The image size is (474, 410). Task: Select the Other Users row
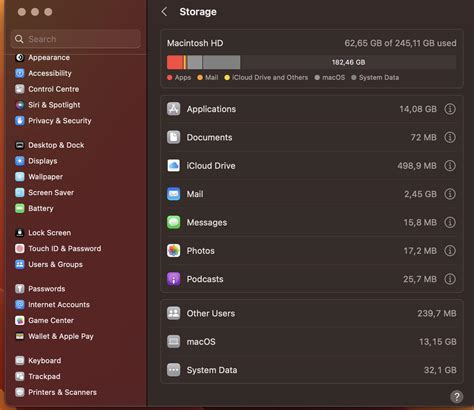tap(312, 313)
